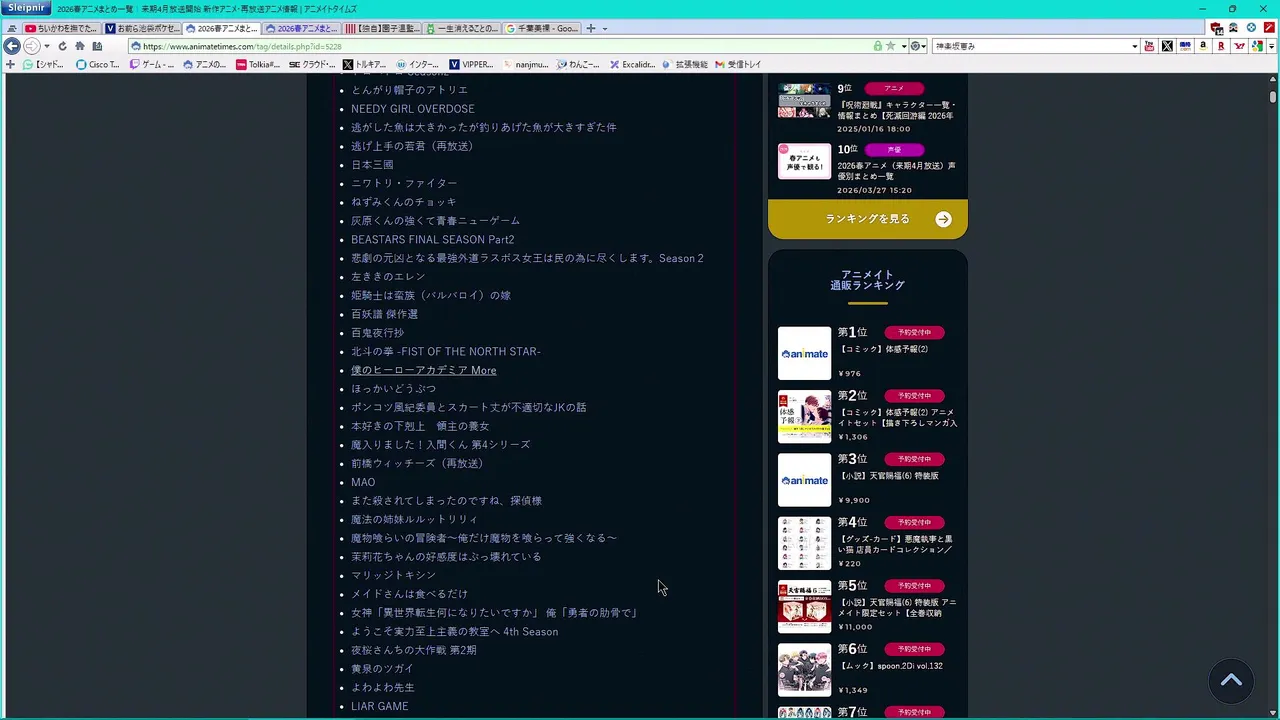1280x720 pixels.
Task: Search with the Amazon icon
Action: coord(1203,46)
